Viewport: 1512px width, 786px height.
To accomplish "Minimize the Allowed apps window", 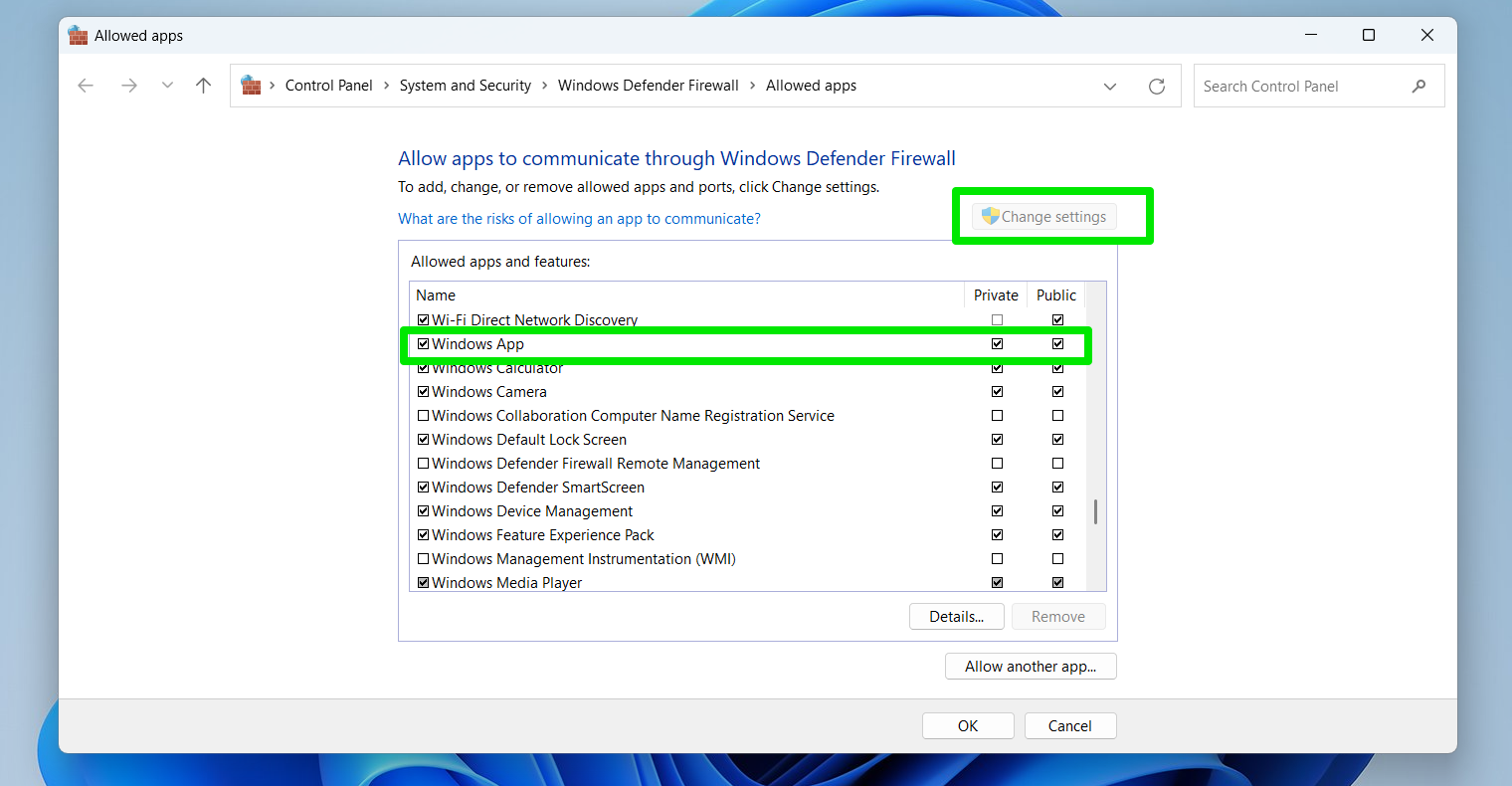I will (1311, 35).
